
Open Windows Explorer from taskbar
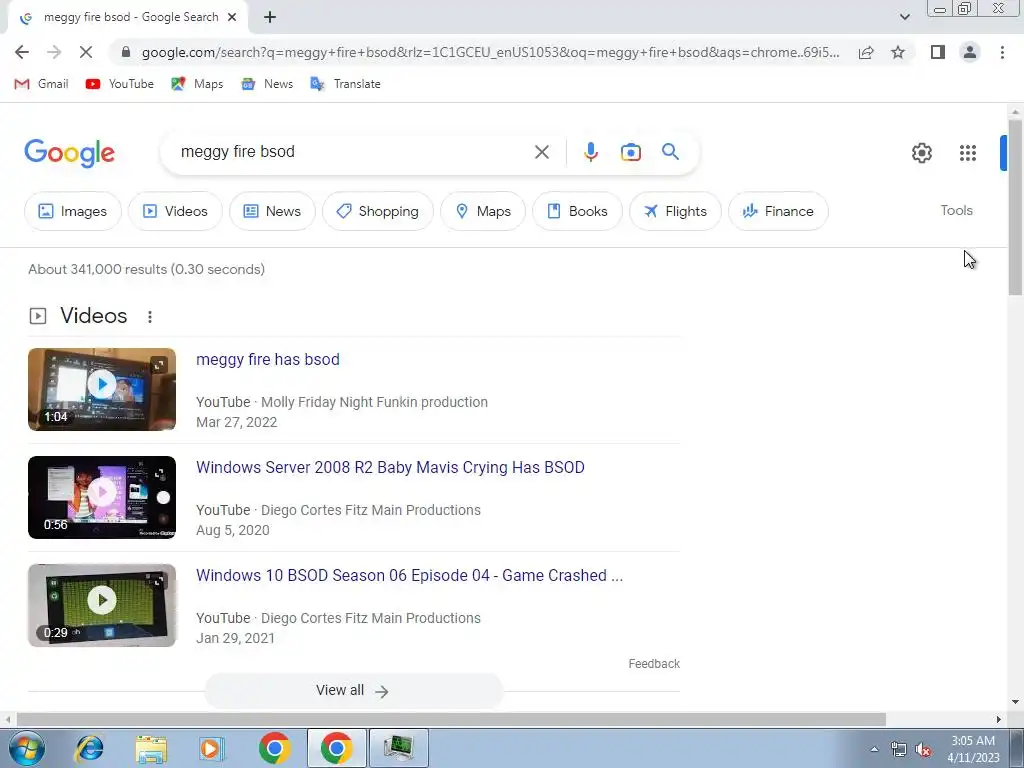point(151,748)
